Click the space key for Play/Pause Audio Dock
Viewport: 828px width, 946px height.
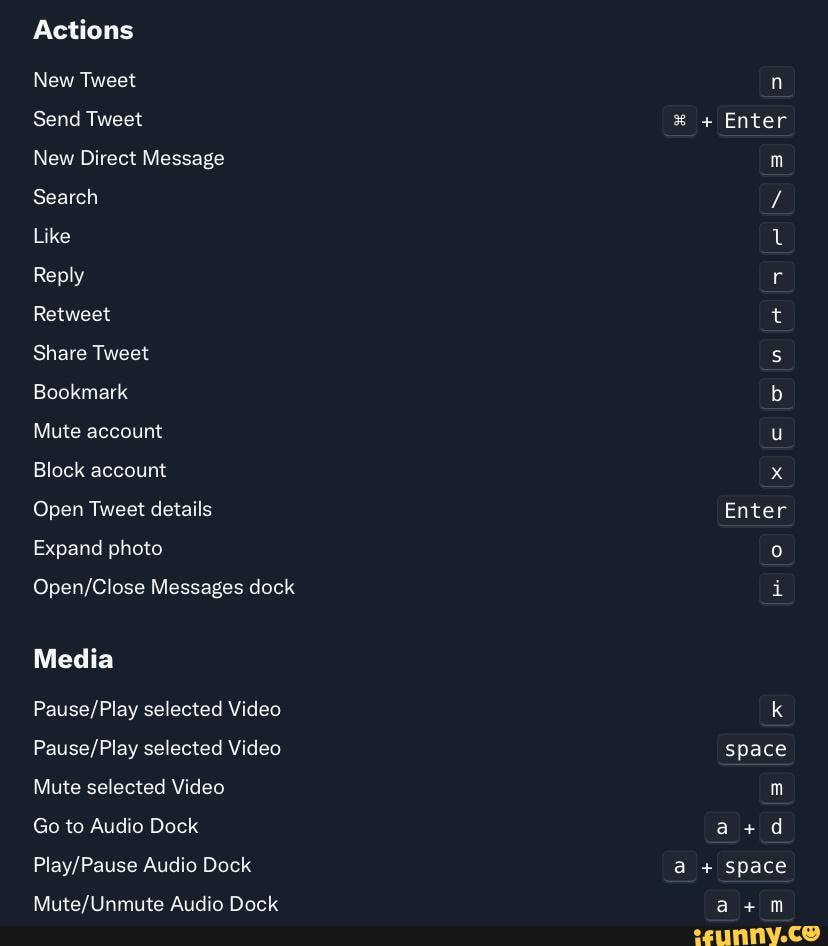(x=755, y=867)
